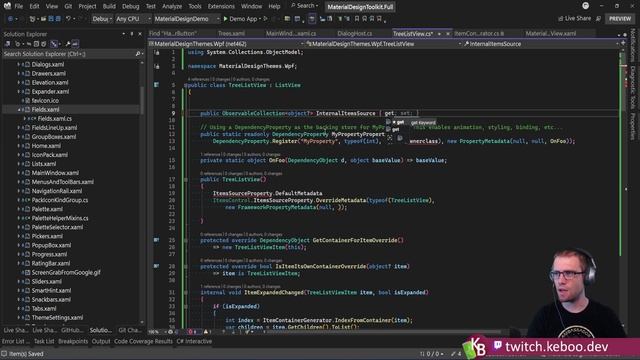Open MaterialDesignThemes.Wpf.TreeListView type dropdown
The width and height of the screenshot is (640, 360).
384,44
